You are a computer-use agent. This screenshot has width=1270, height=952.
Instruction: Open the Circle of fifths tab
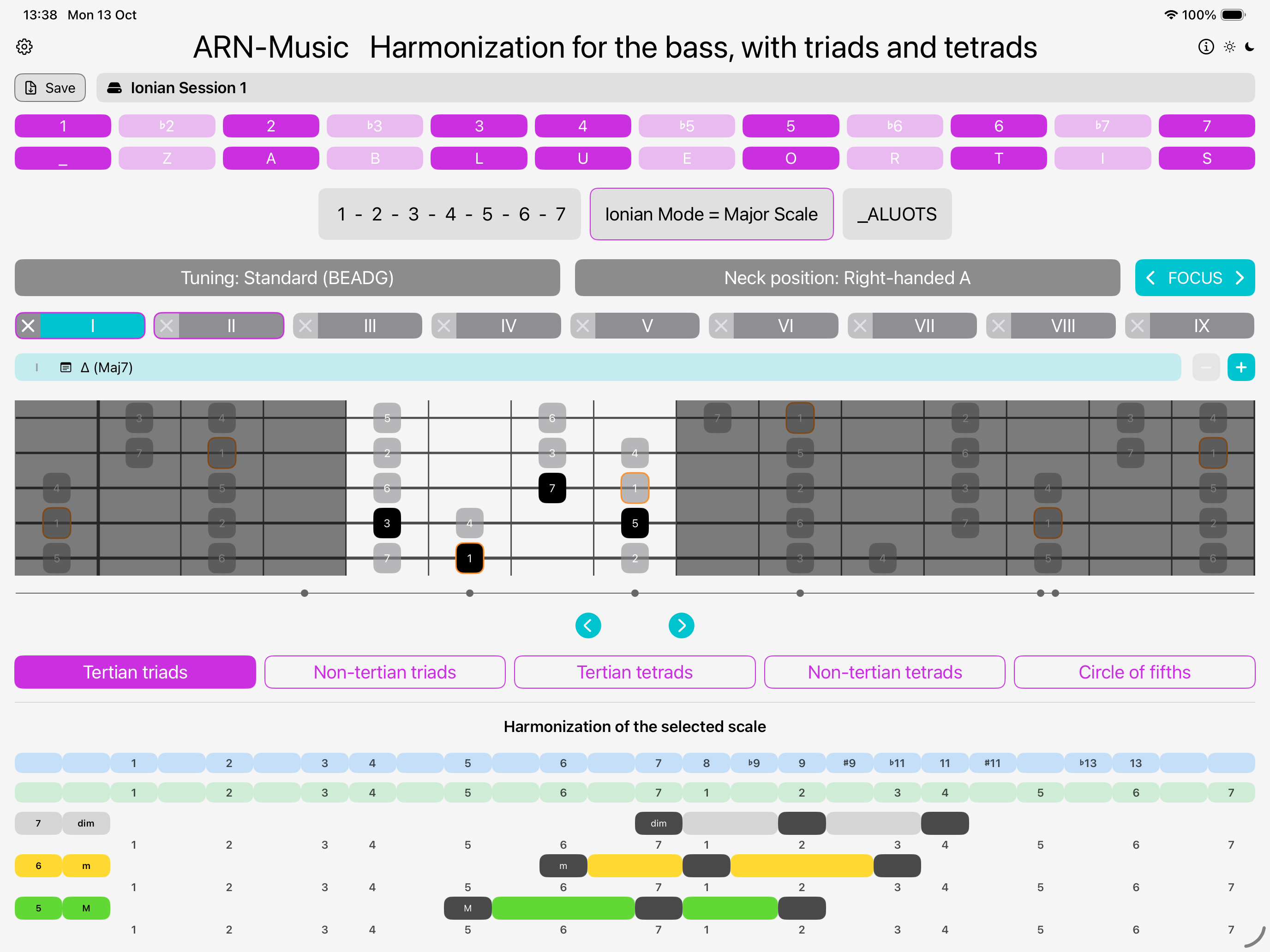click(x=1134, y=672)
